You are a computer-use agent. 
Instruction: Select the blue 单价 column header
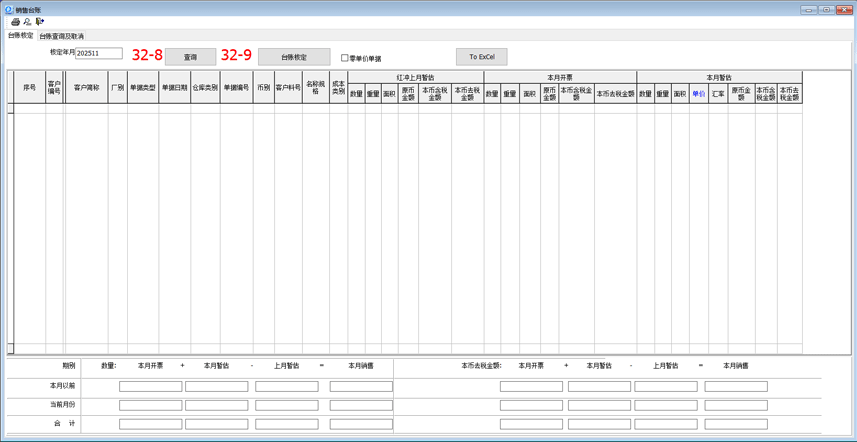click(698, 94)
